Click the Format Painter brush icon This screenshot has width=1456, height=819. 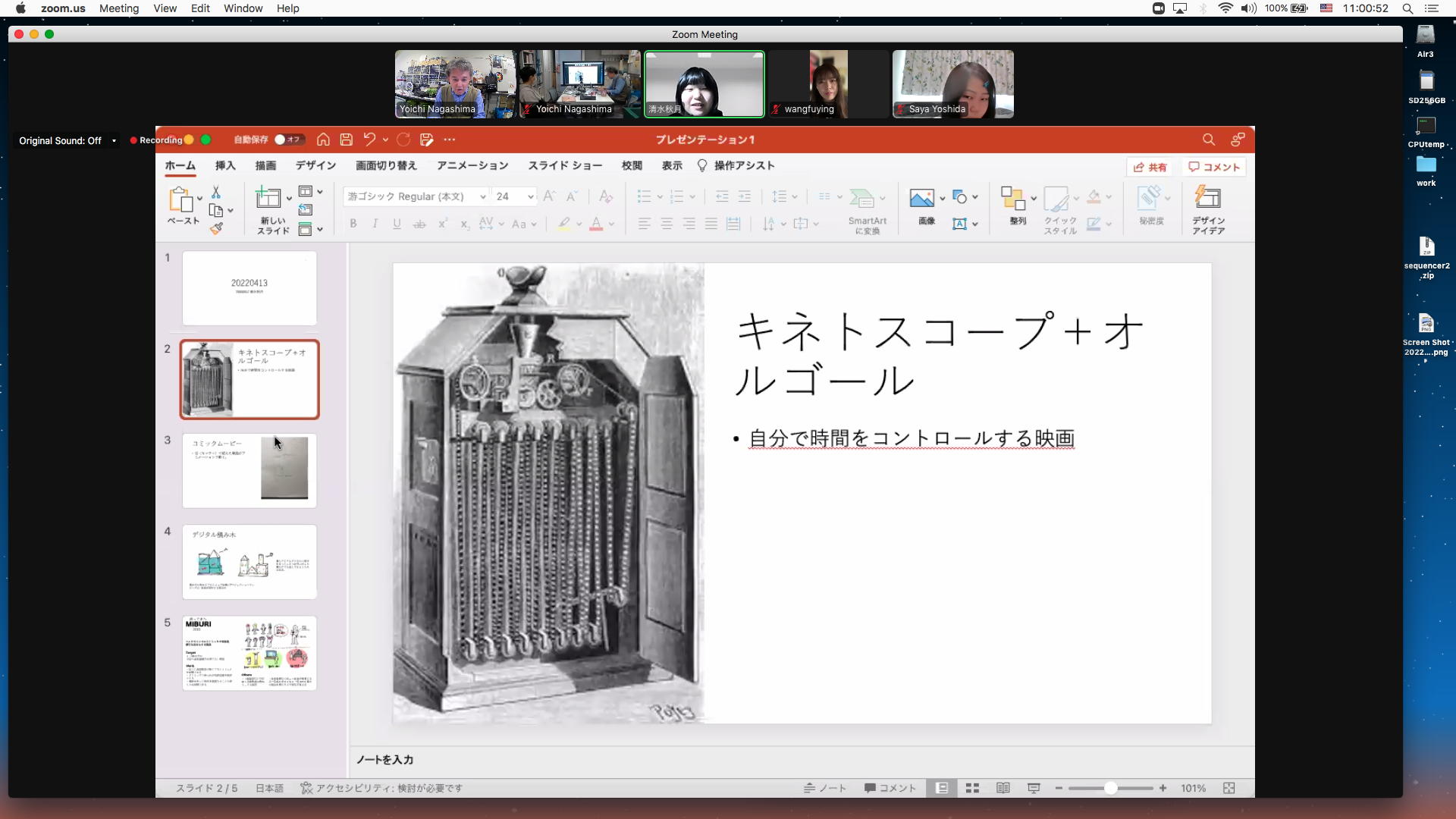(217, 228)
